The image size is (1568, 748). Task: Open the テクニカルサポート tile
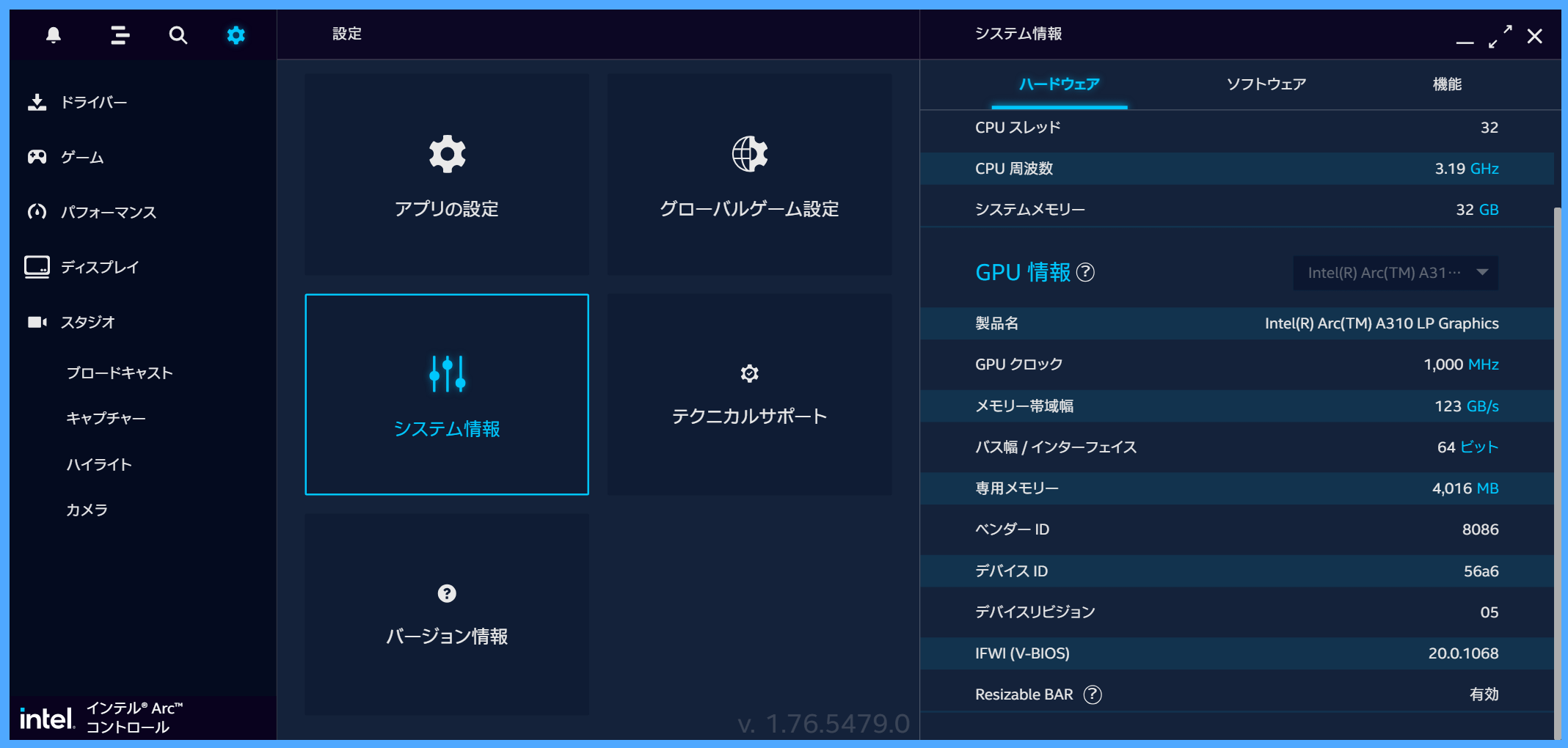pos(750,395)
